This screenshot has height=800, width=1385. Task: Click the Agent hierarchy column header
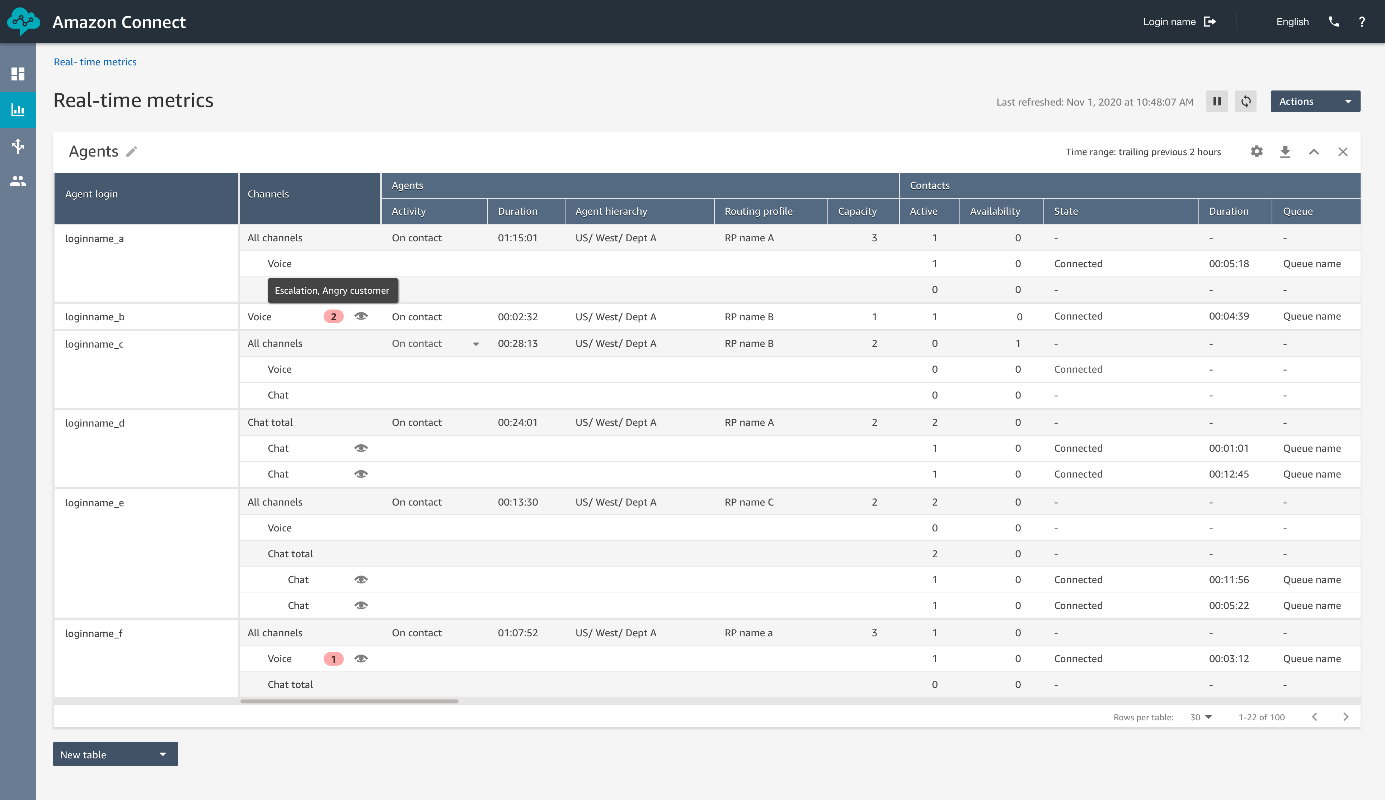640,211
